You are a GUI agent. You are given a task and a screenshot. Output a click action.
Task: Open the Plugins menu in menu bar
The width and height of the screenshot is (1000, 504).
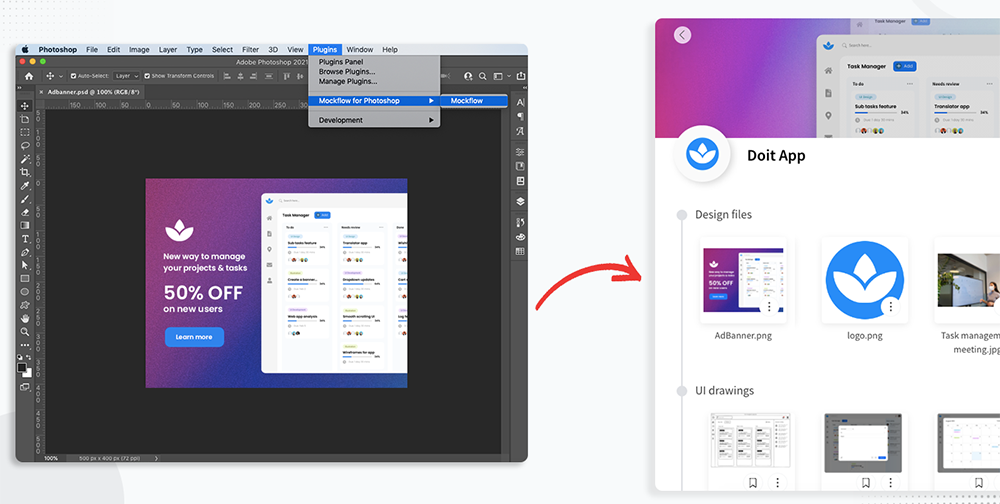325,49
